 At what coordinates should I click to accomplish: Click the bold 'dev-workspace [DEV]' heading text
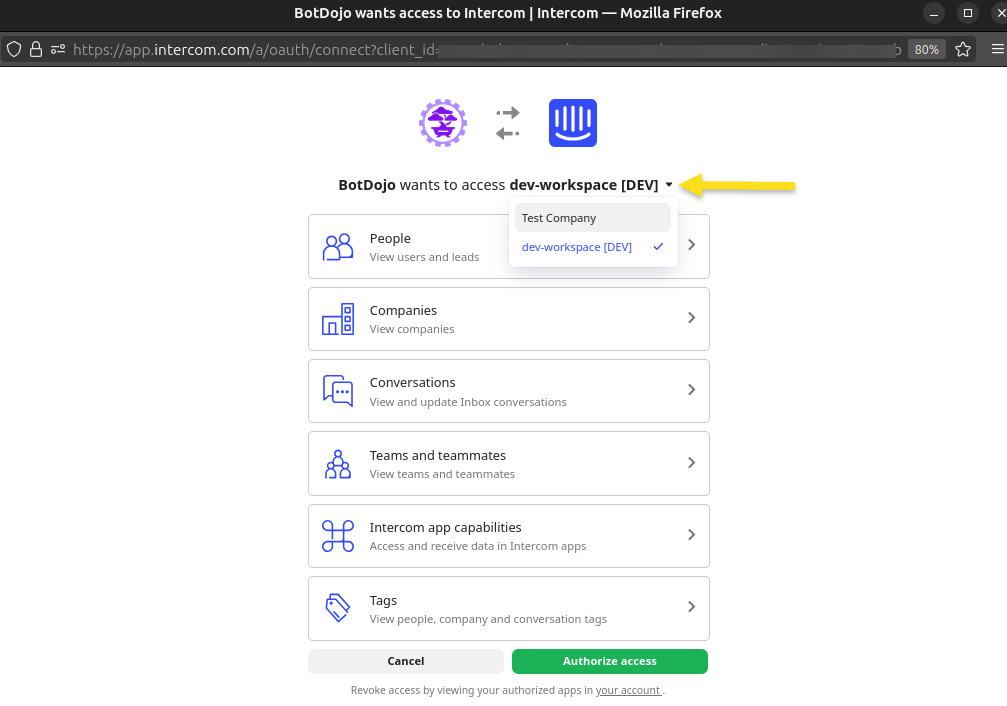click(584, 185)
